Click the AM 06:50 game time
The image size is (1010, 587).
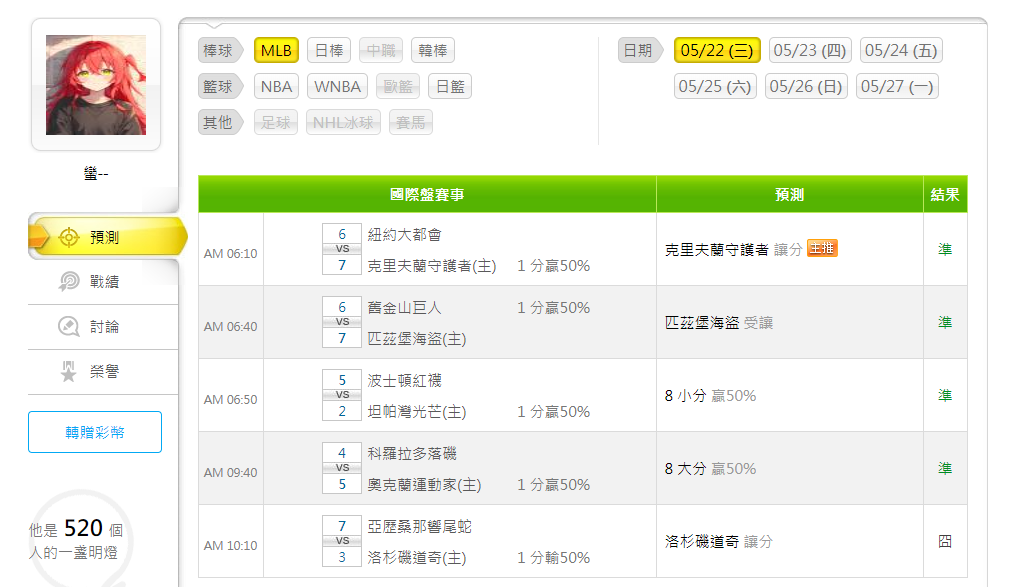point(231,399)
